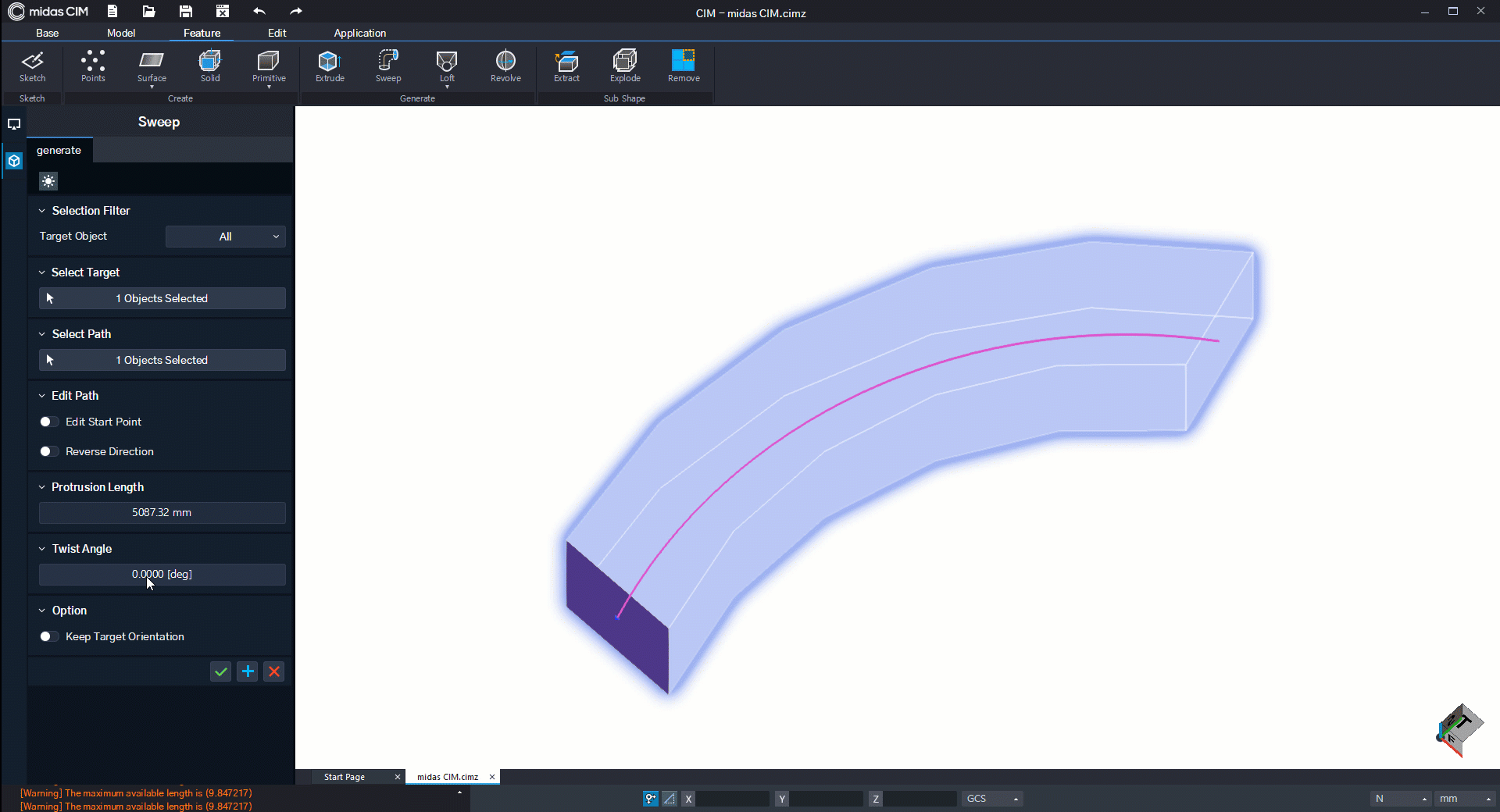
Task: Toggle the snap point icon in status bar
Action: 650,799
